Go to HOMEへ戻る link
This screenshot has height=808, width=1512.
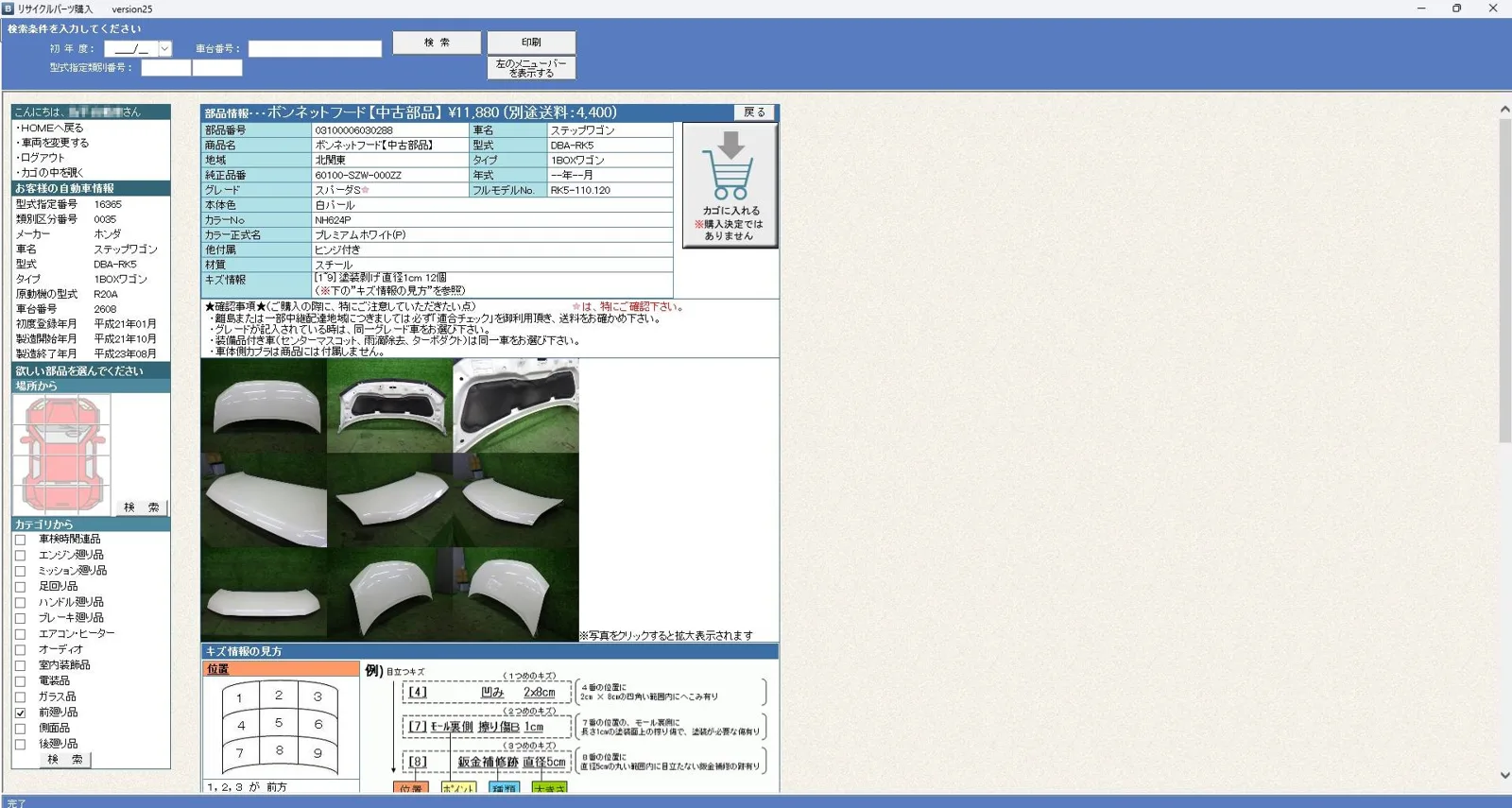[52, 128]
